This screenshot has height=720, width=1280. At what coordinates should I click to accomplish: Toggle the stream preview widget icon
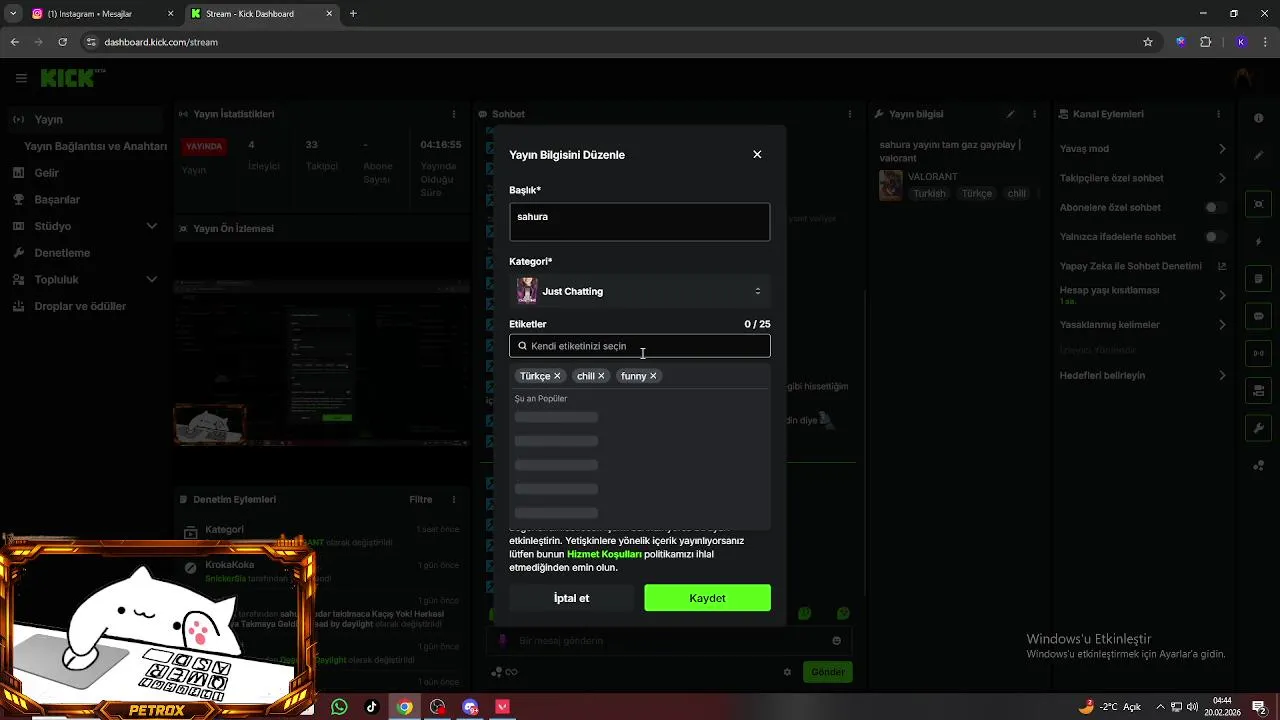point(1259,204)
